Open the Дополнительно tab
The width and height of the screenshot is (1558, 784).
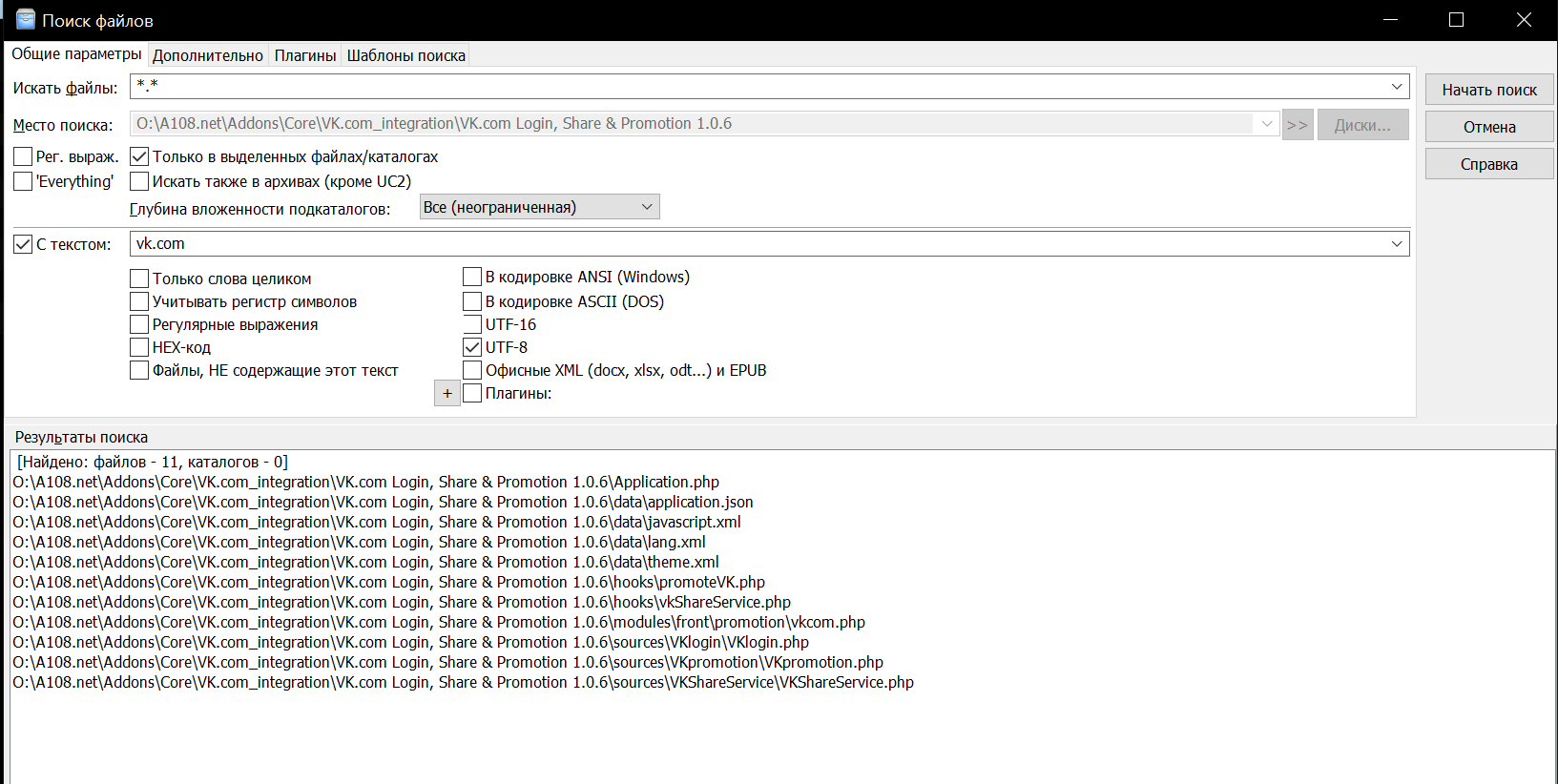point(208,55)
